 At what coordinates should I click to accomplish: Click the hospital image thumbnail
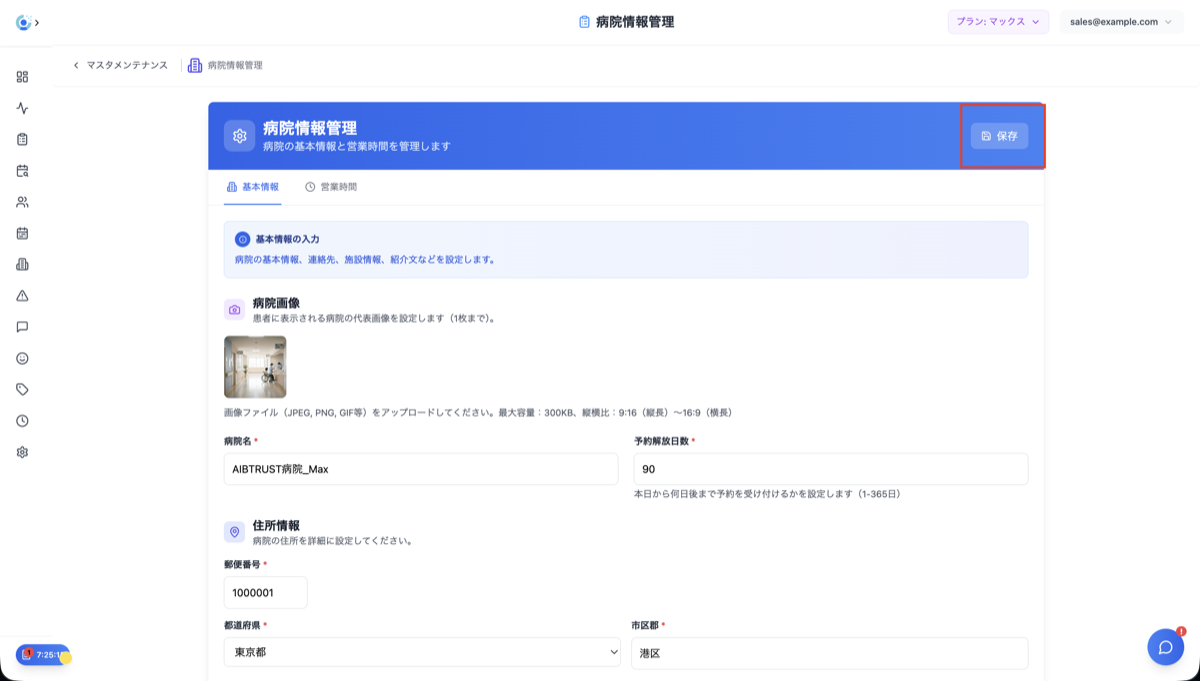(x=253, y=368)
